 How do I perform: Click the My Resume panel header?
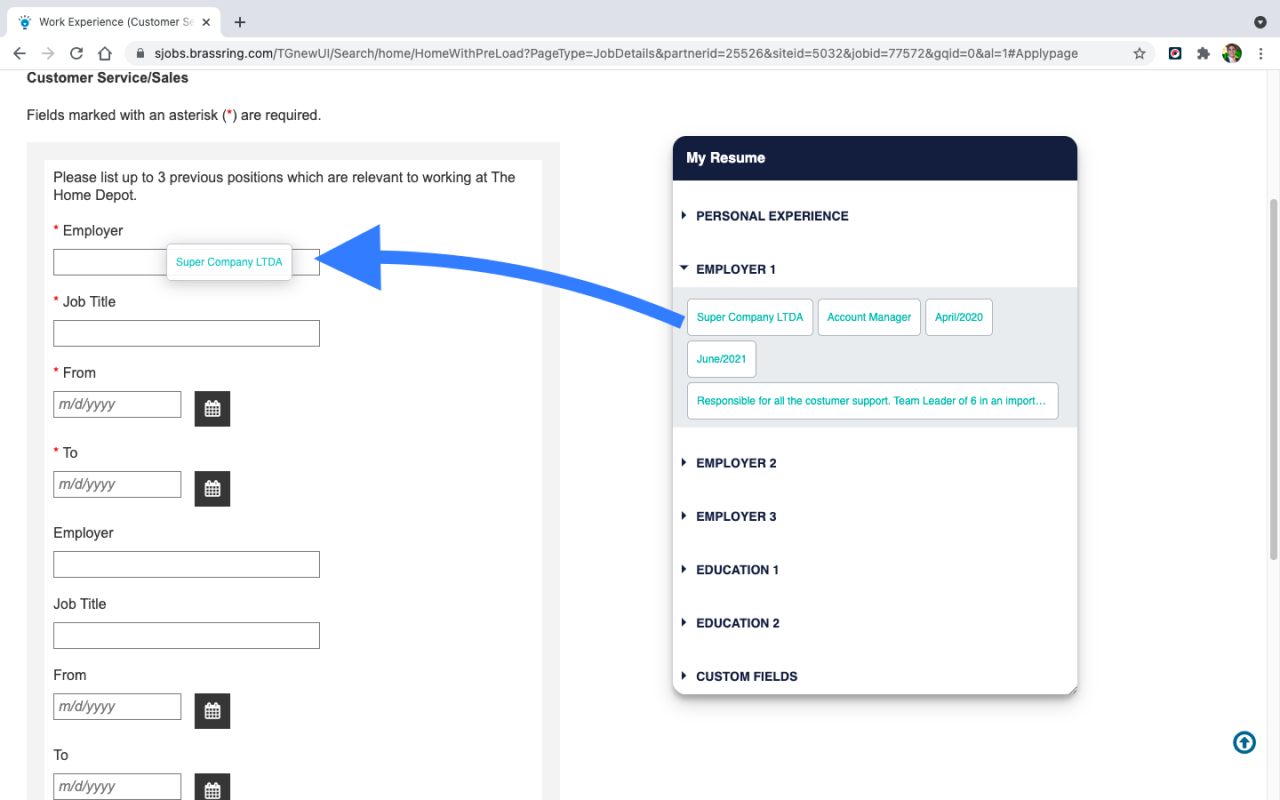875,158
